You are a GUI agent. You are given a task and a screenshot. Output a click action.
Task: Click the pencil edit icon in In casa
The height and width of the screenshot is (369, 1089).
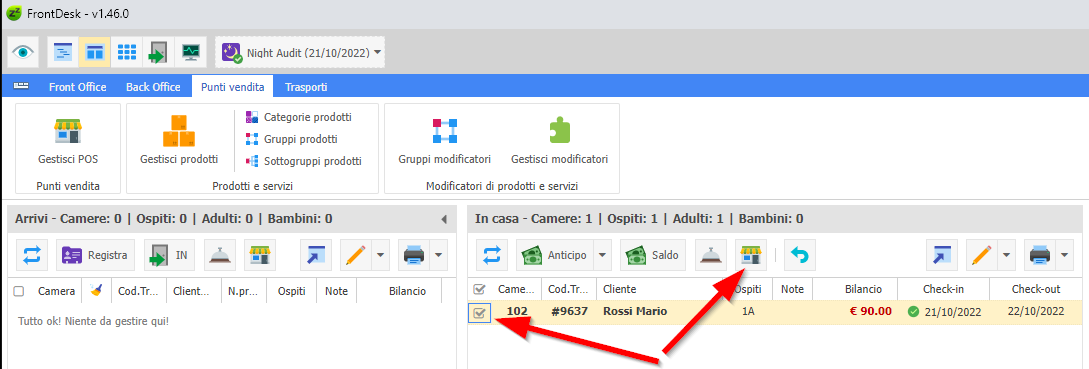click(981, 255)
